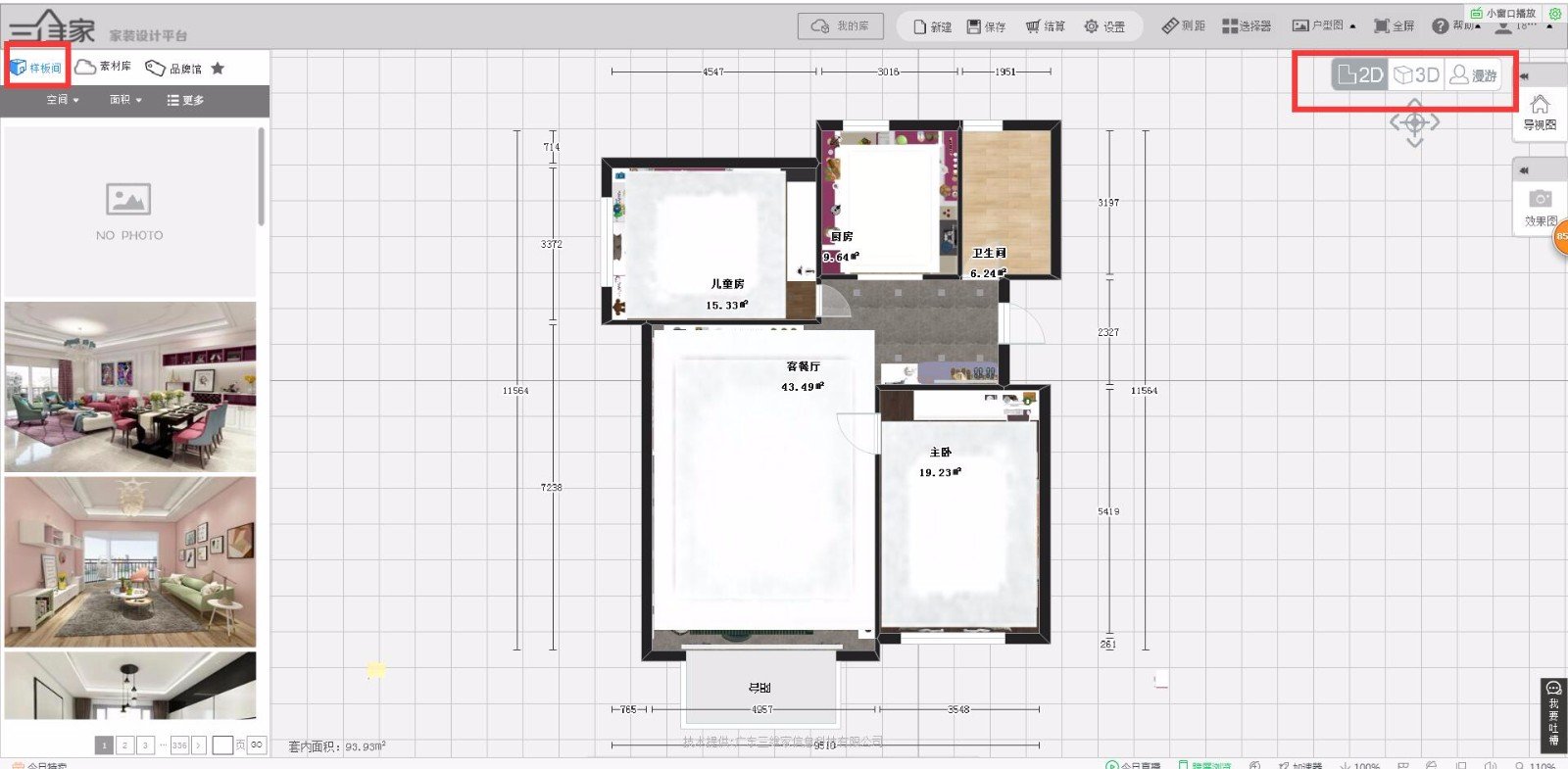Toggle 漫游 roaming view mode

[1473, 74]
